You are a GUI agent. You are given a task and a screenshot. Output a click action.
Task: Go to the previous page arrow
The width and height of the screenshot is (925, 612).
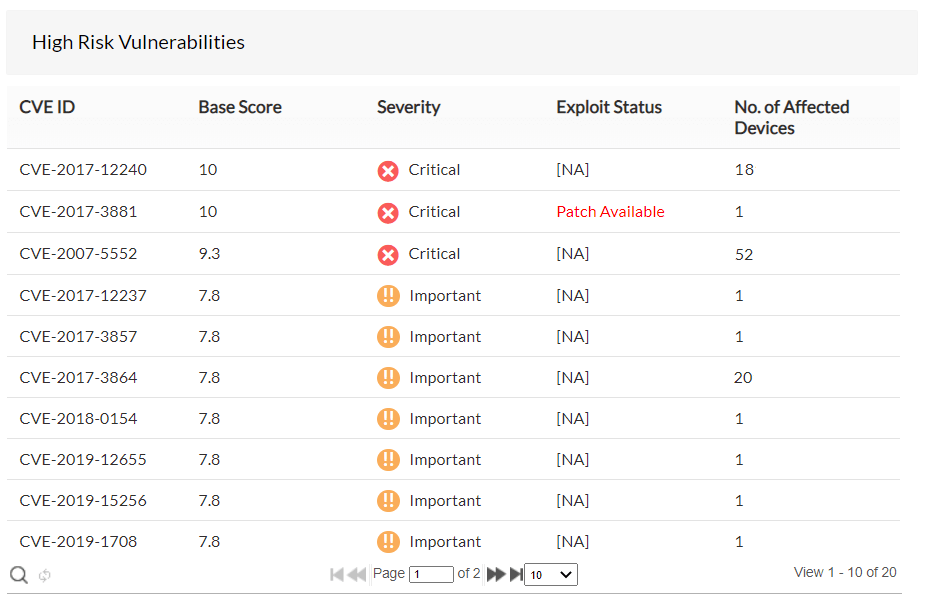(357, 574)
